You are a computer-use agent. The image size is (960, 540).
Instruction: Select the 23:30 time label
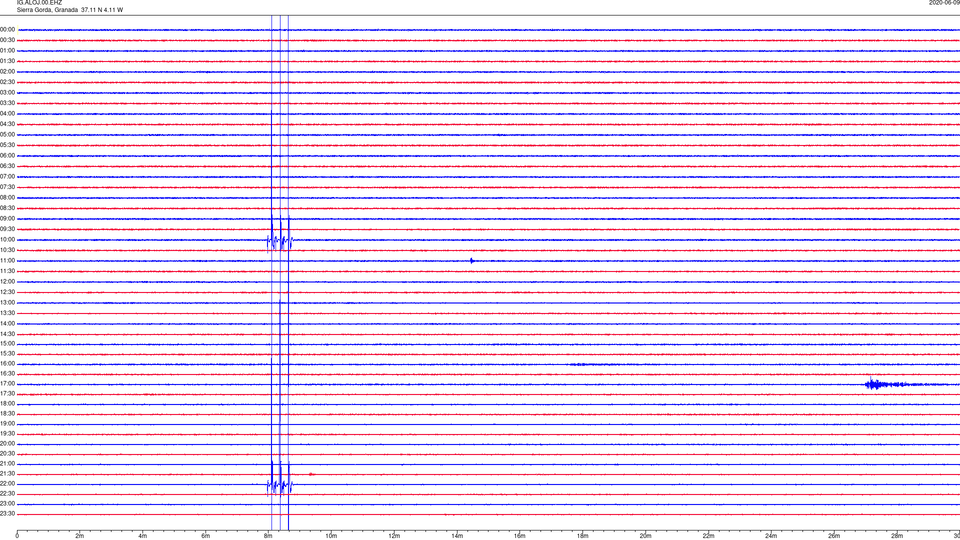(x=8, y=514)
